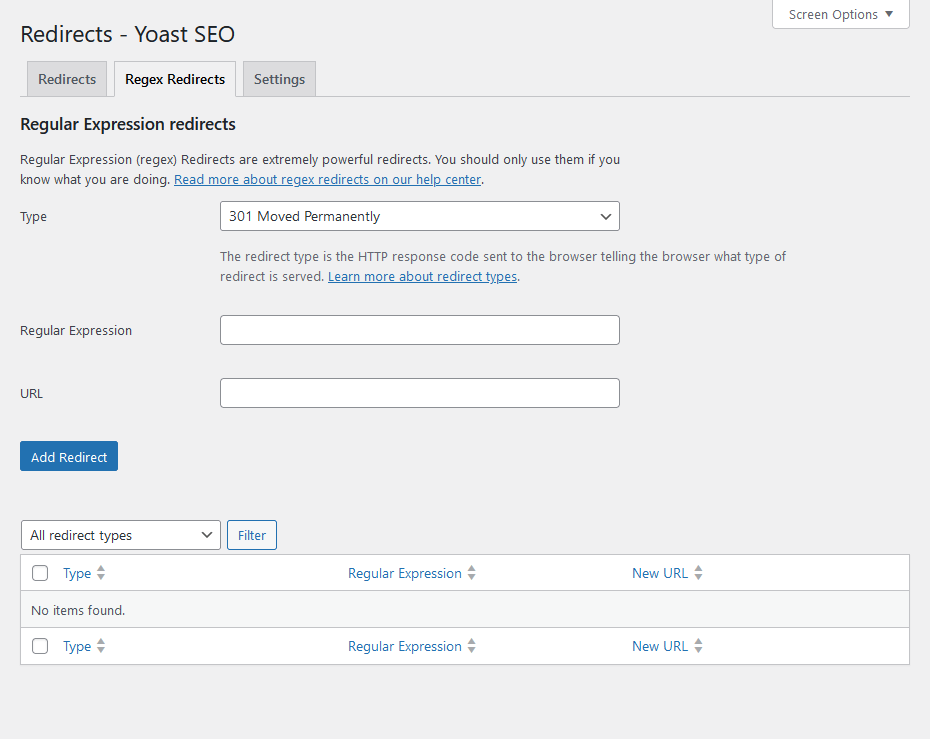Click the Add Redirect button
The width and height of the screenshot is (930, 739).
[x=69, y=456]
